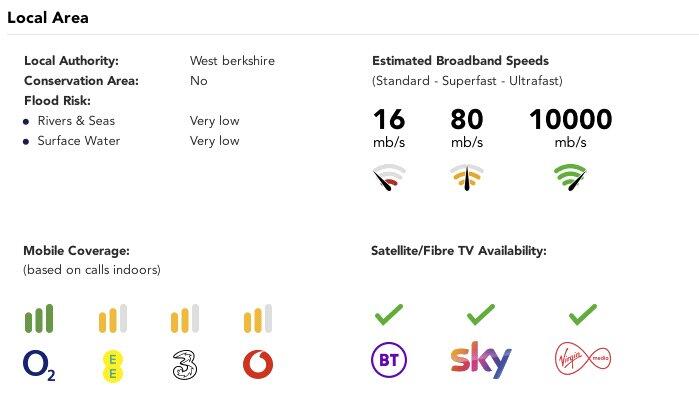Click the Vodafone network logo
The width and height of the screenshot is (699, 410).
(258, 364)
